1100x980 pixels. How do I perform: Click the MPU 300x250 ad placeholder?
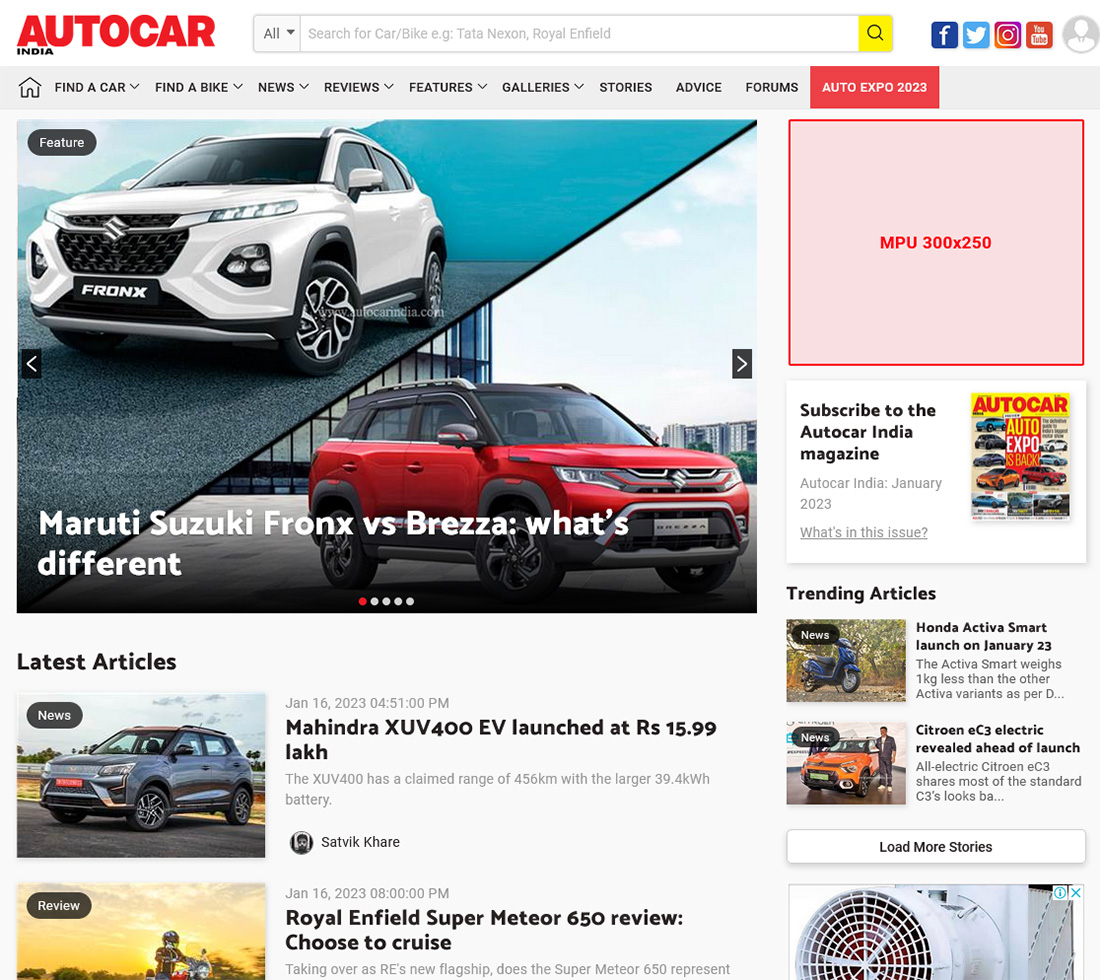tap(936, 243)
